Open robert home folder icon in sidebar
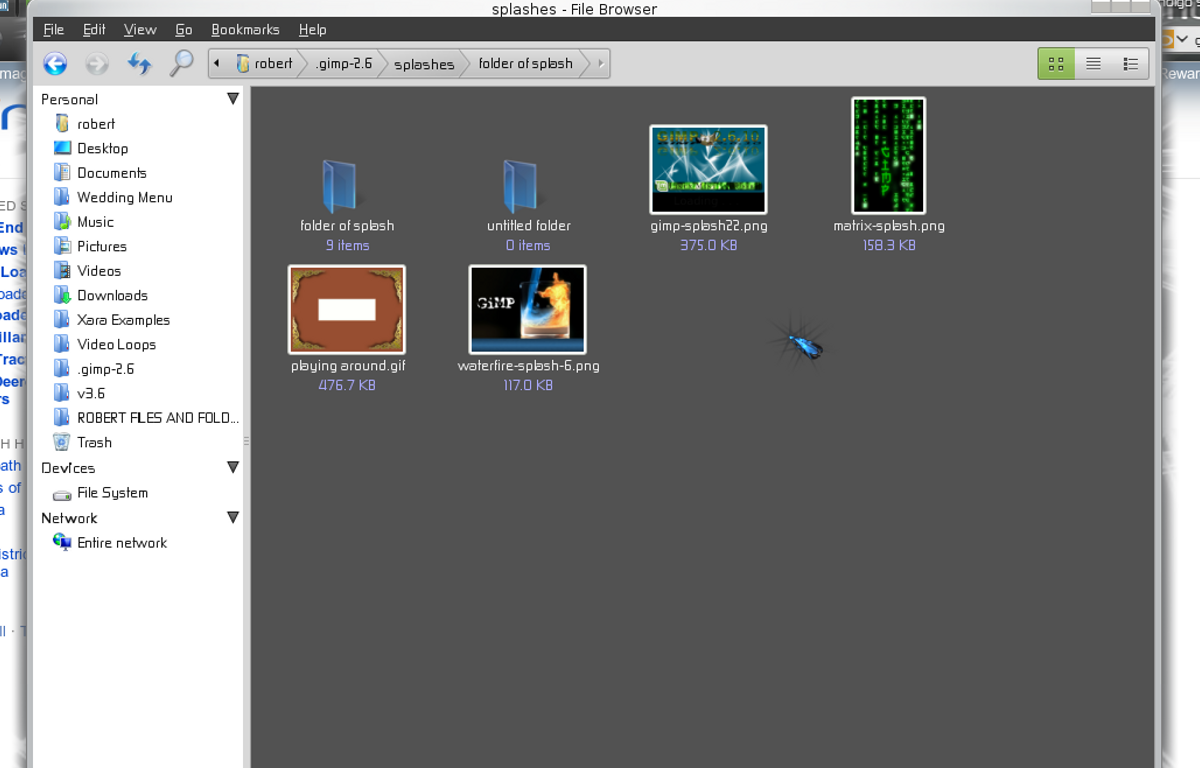Screen dimensions: 1200x768 coord(62,123)
